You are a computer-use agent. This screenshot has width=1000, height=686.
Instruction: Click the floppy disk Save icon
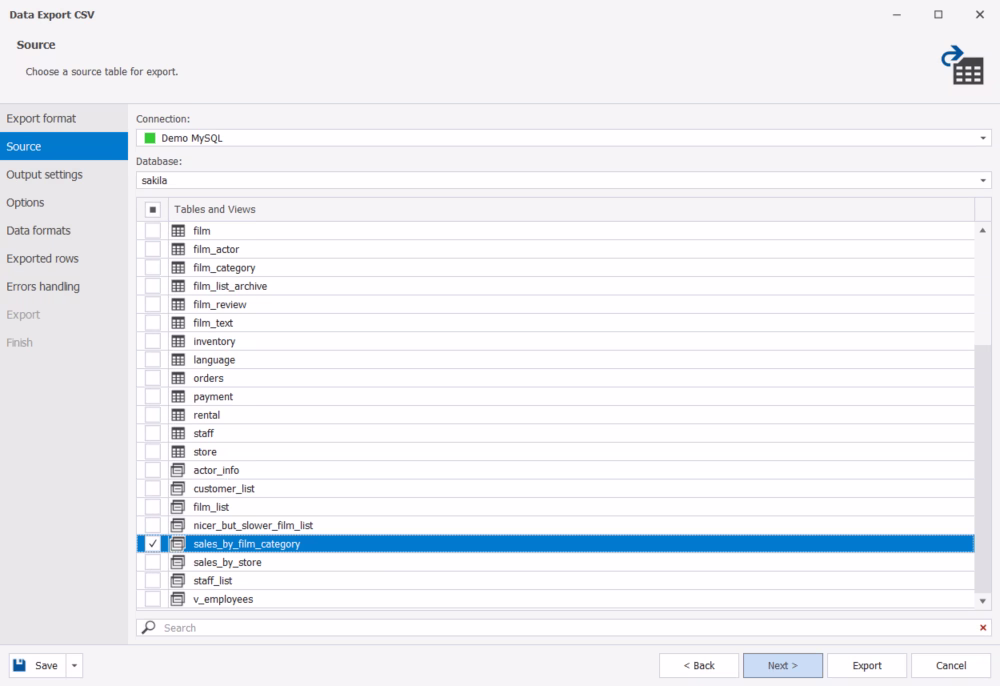20,665
